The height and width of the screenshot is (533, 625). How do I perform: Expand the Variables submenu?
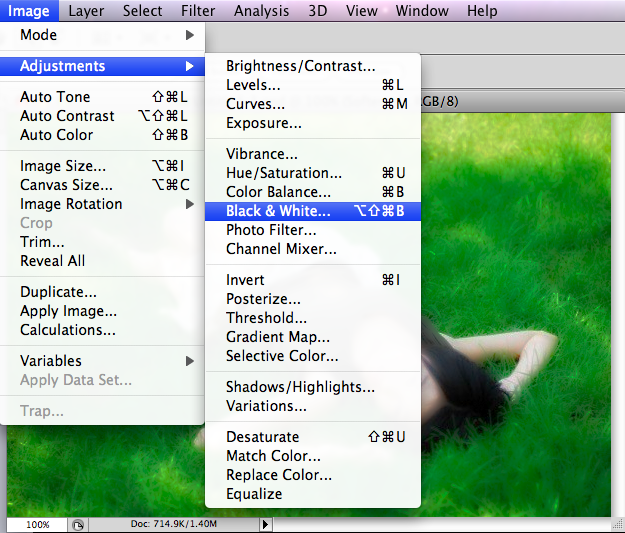coord(102,361)
